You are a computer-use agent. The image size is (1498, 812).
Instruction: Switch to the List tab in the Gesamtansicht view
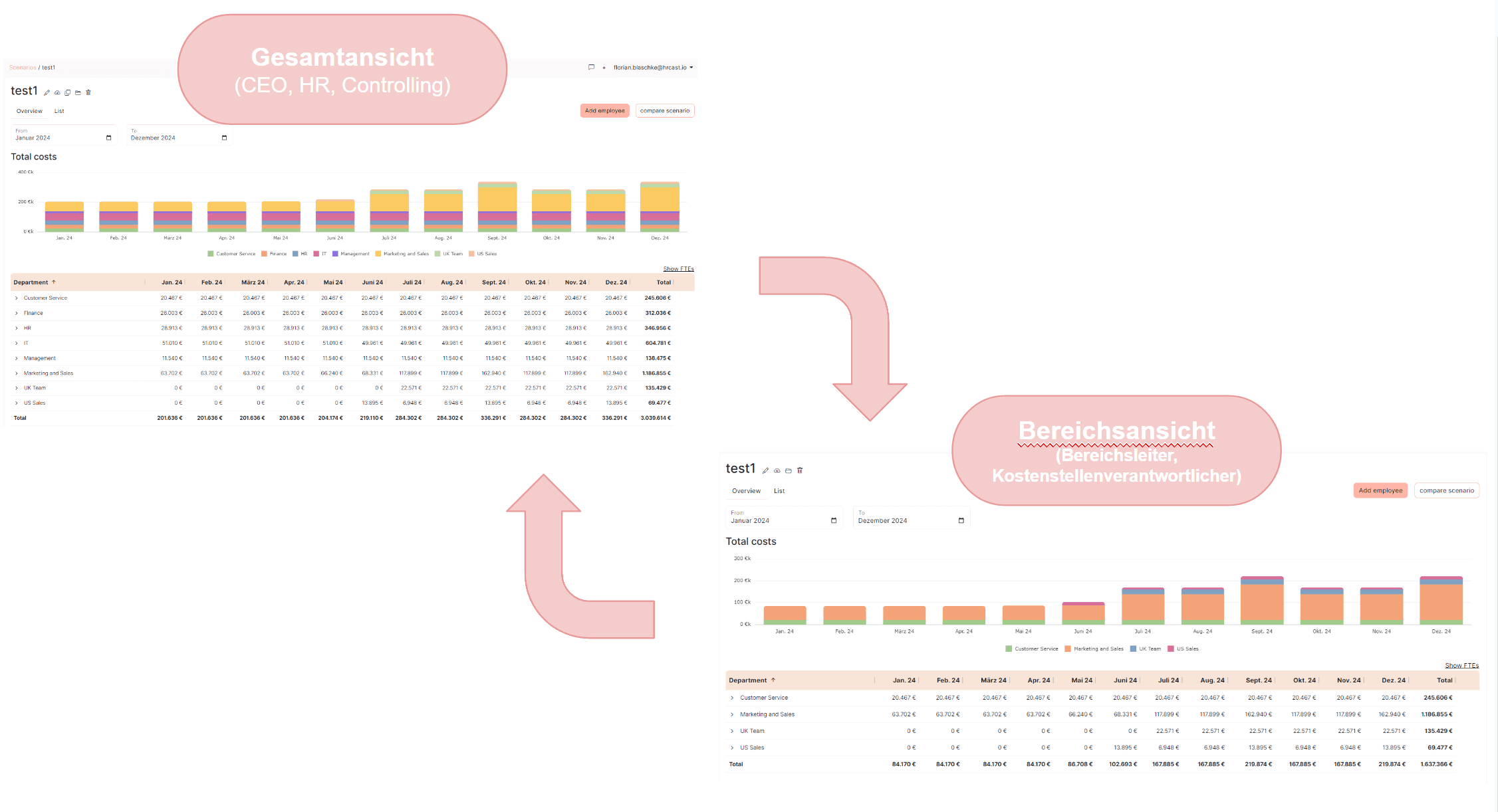pyautogui.click(x=59, y=111)
